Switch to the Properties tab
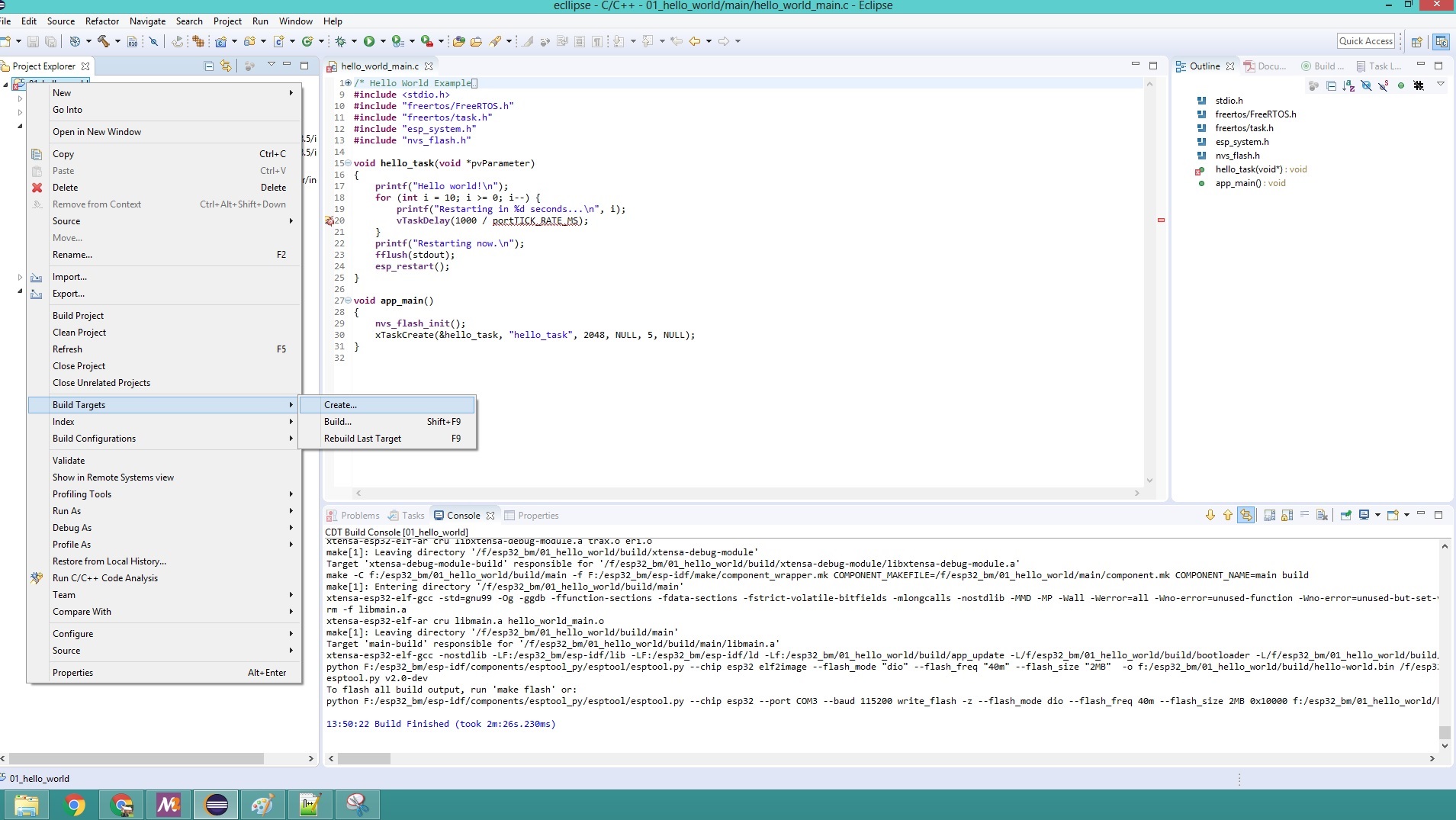1456x820 pixels. tap(532, 516)
